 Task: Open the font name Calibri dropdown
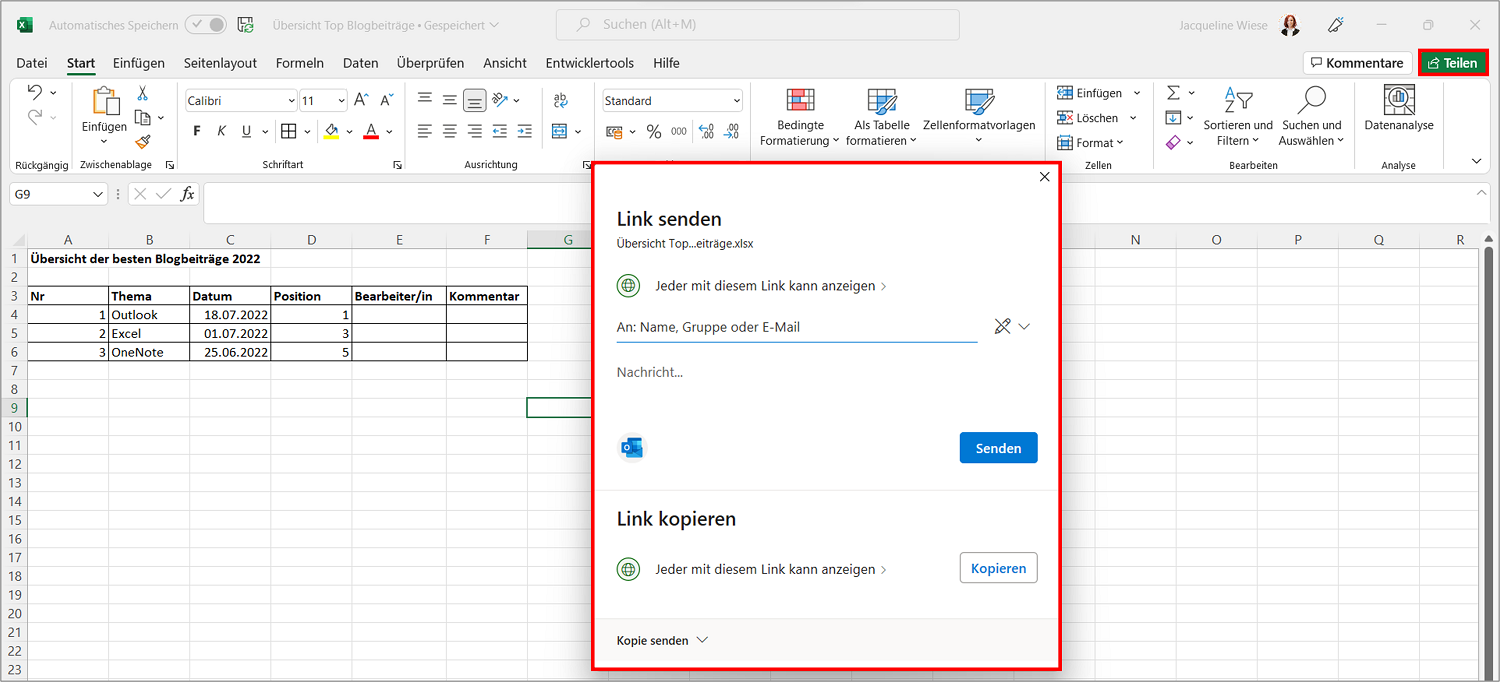[x=292, y=101]
